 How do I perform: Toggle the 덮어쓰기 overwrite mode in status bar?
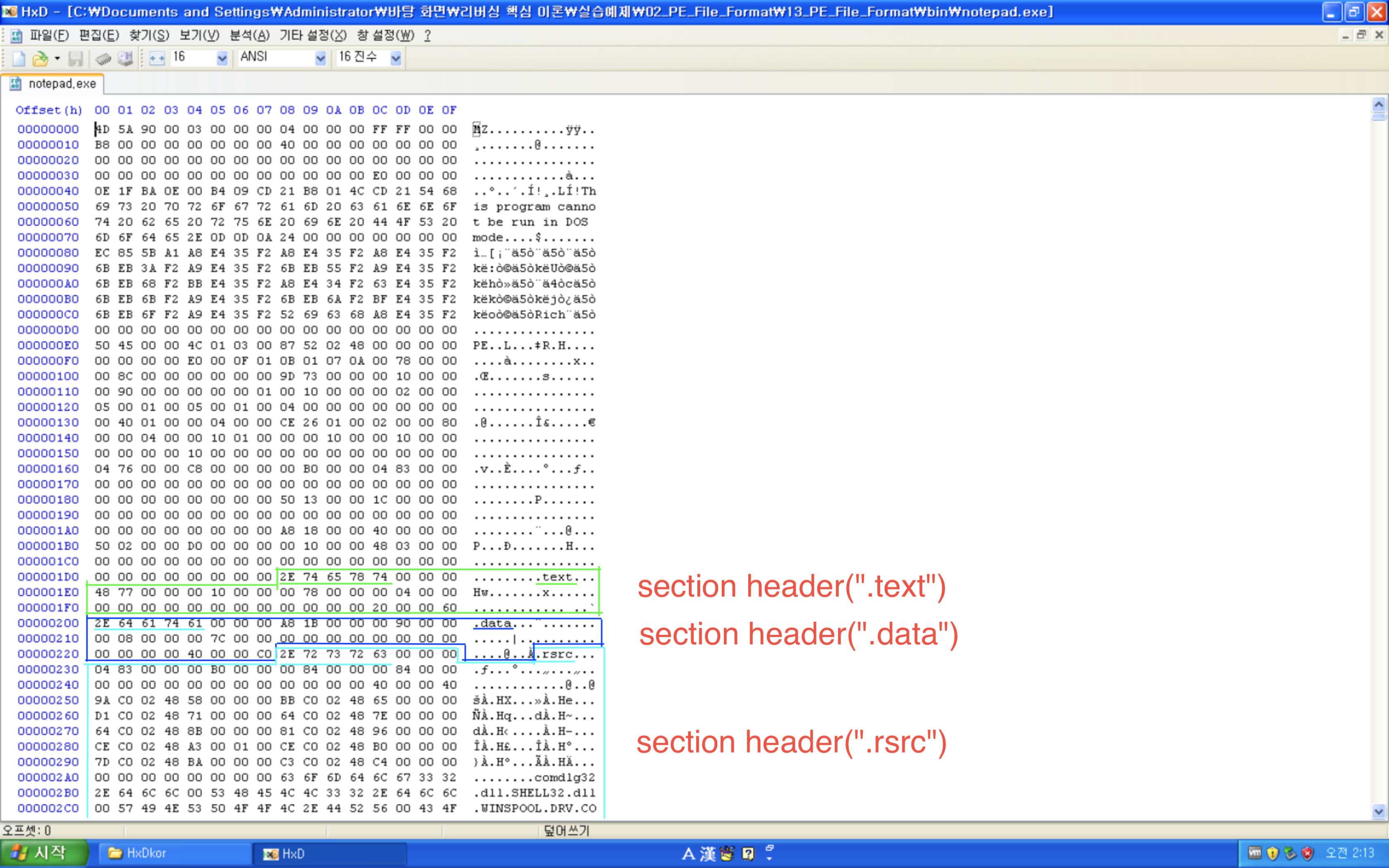(566, 830)
